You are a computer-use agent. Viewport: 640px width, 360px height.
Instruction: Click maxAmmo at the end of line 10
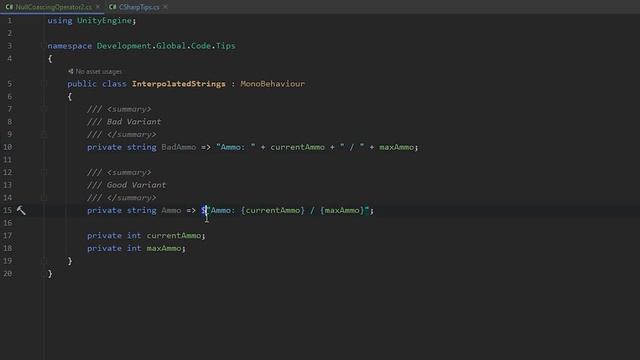[x=396, y=147]
